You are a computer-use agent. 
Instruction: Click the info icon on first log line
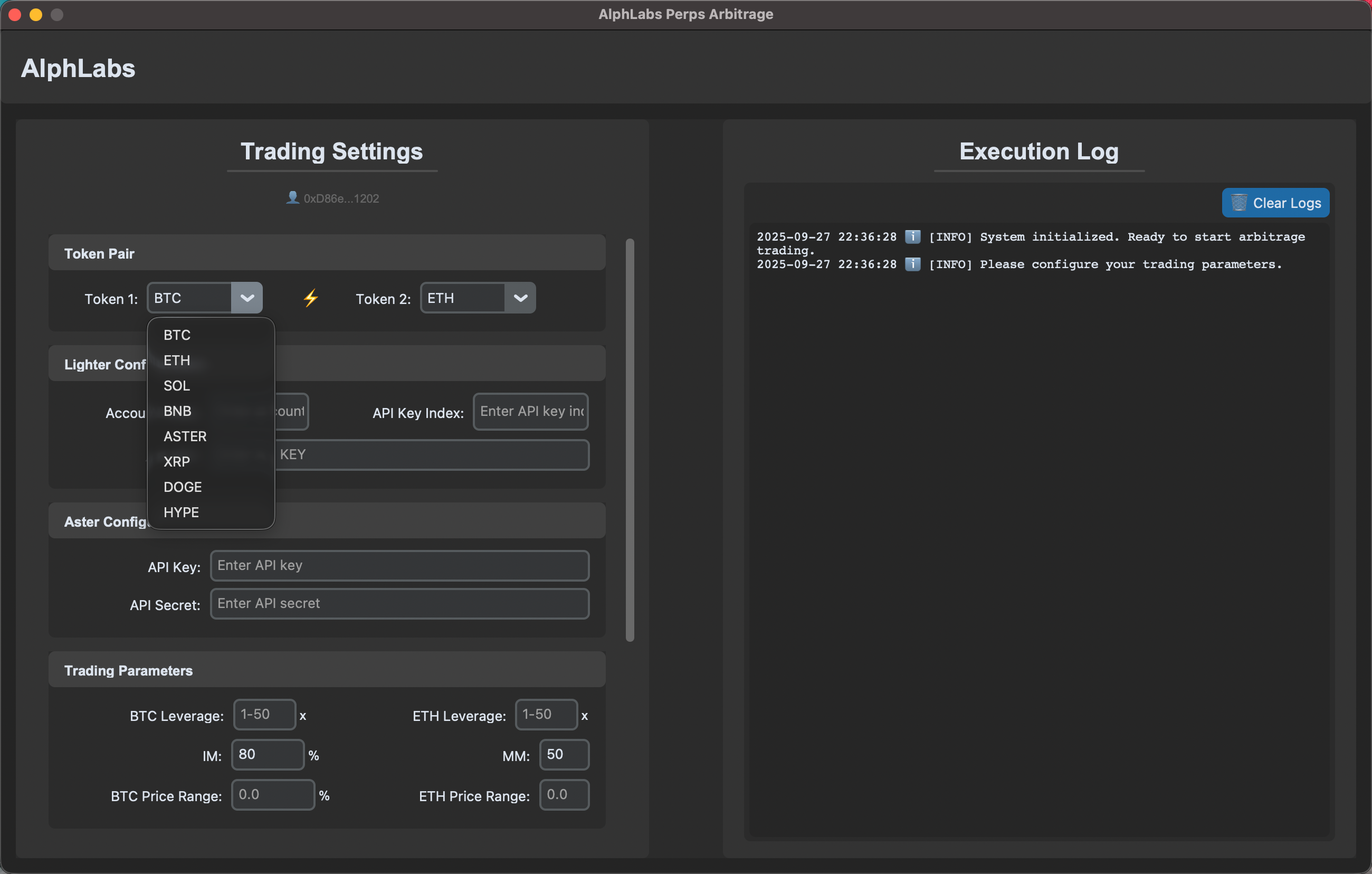point(912,236)
